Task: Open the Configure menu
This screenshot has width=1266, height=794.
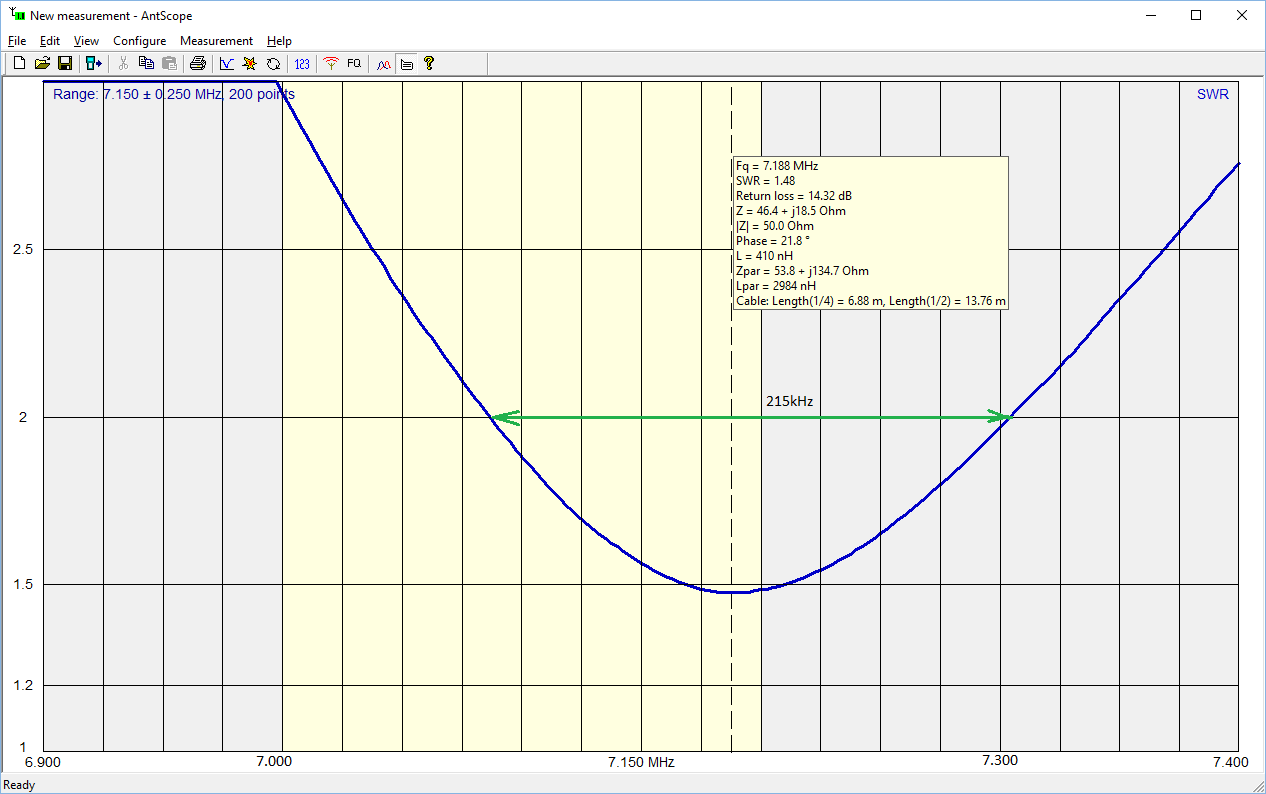Action: coord(139,41)
